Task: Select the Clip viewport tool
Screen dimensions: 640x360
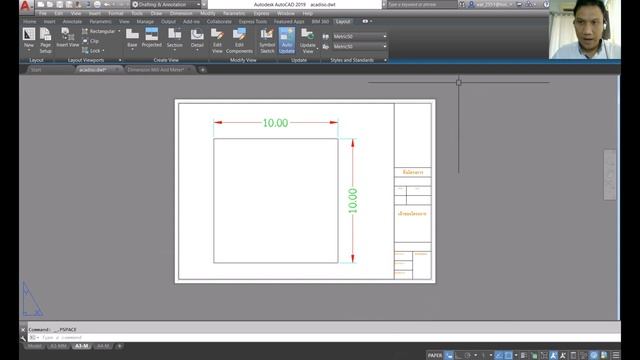Action: pos(91,41)
